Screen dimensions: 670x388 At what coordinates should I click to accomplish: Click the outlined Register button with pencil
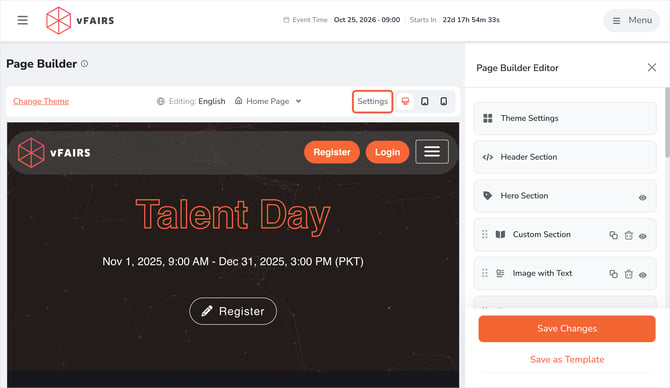click(x=233, y=311)
